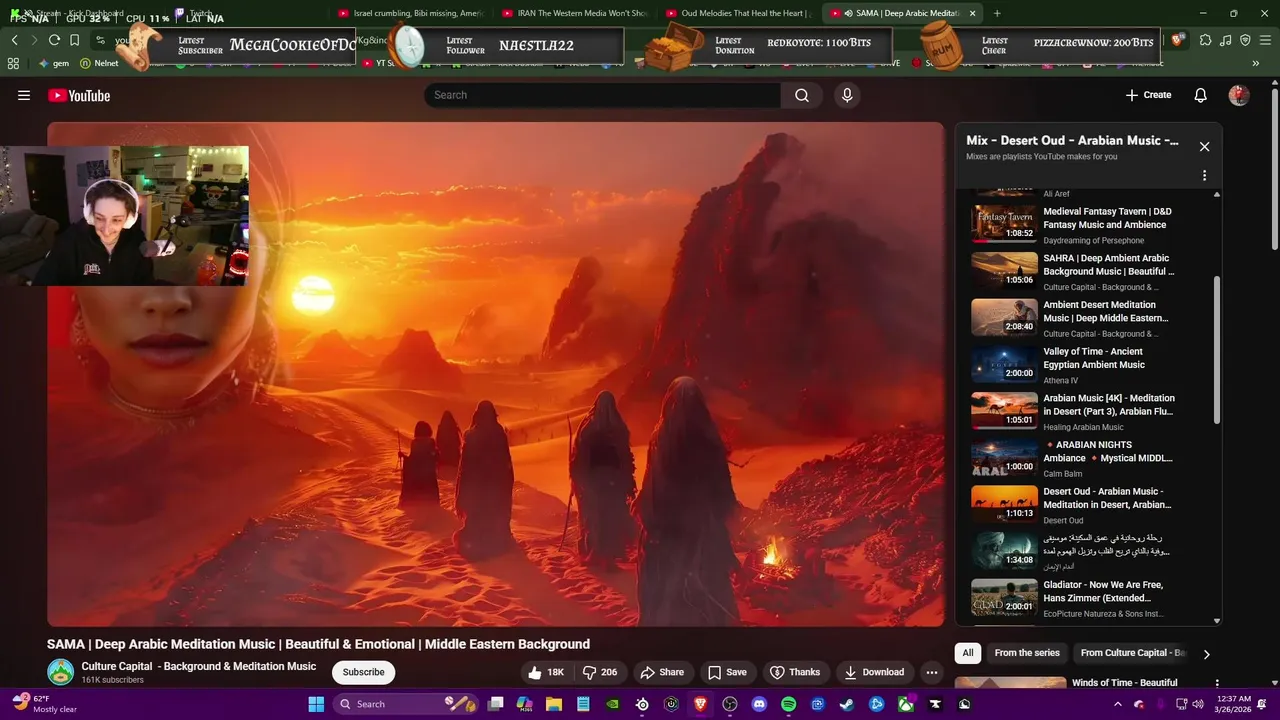Like the video (18K thumbs up)

pyautogui.click(x=546, y=672)
